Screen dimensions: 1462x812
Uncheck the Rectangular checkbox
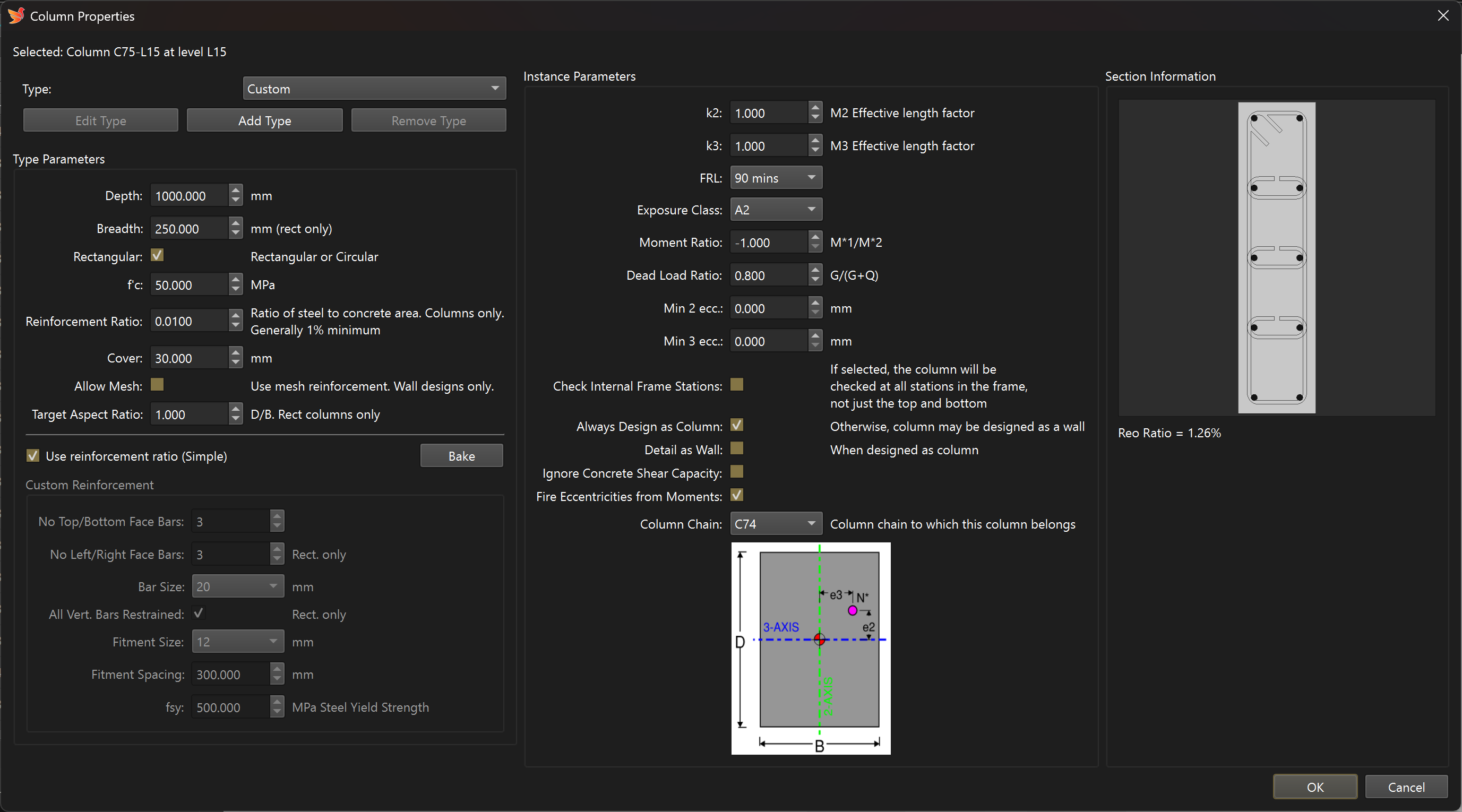(x=157, y=255)
